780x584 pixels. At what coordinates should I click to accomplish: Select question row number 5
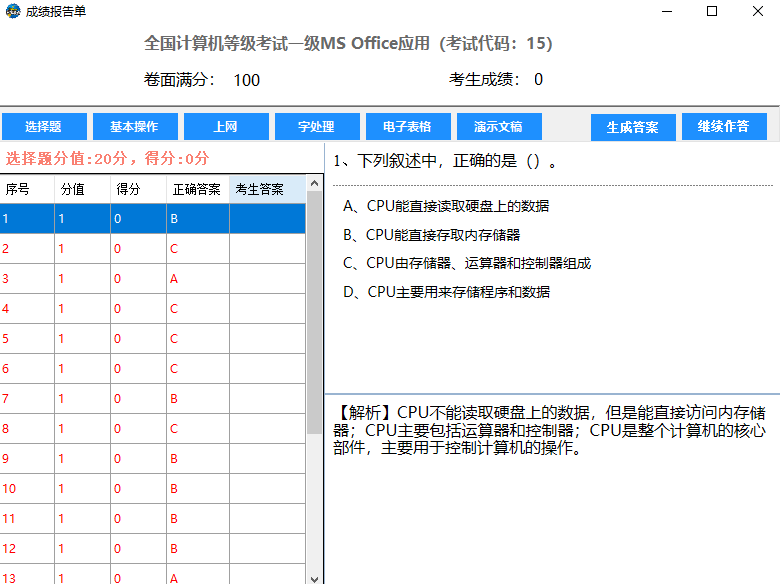[150, 339]
